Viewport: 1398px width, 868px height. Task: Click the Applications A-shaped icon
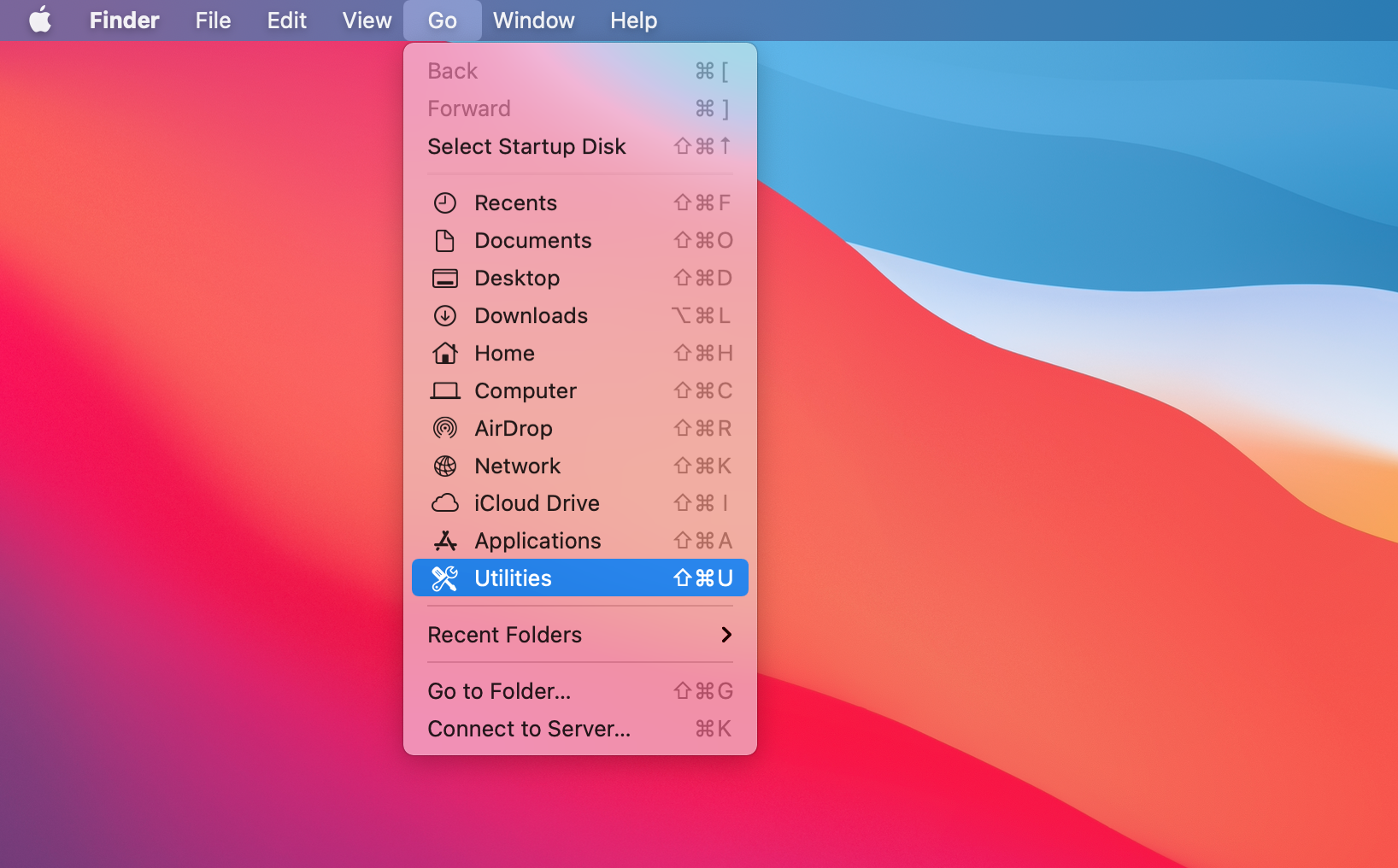[445, 541]
